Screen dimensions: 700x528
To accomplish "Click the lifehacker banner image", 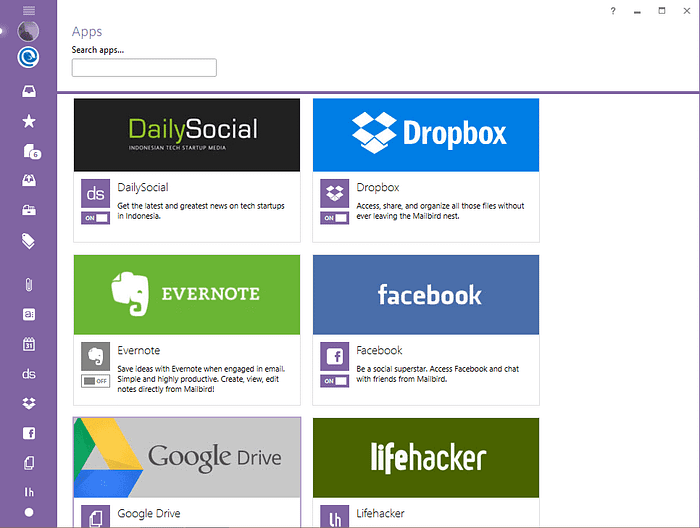I will click(x=426, y=457).
